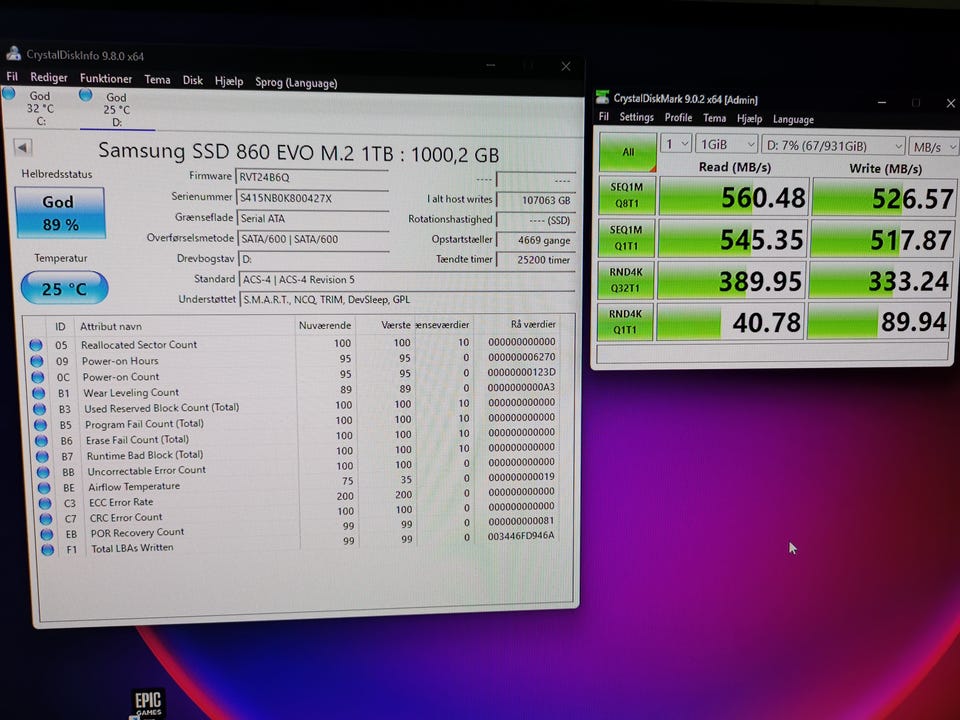Open the test count dropdown showing 1
960x720 pixels.
click(x=676, y=144)
